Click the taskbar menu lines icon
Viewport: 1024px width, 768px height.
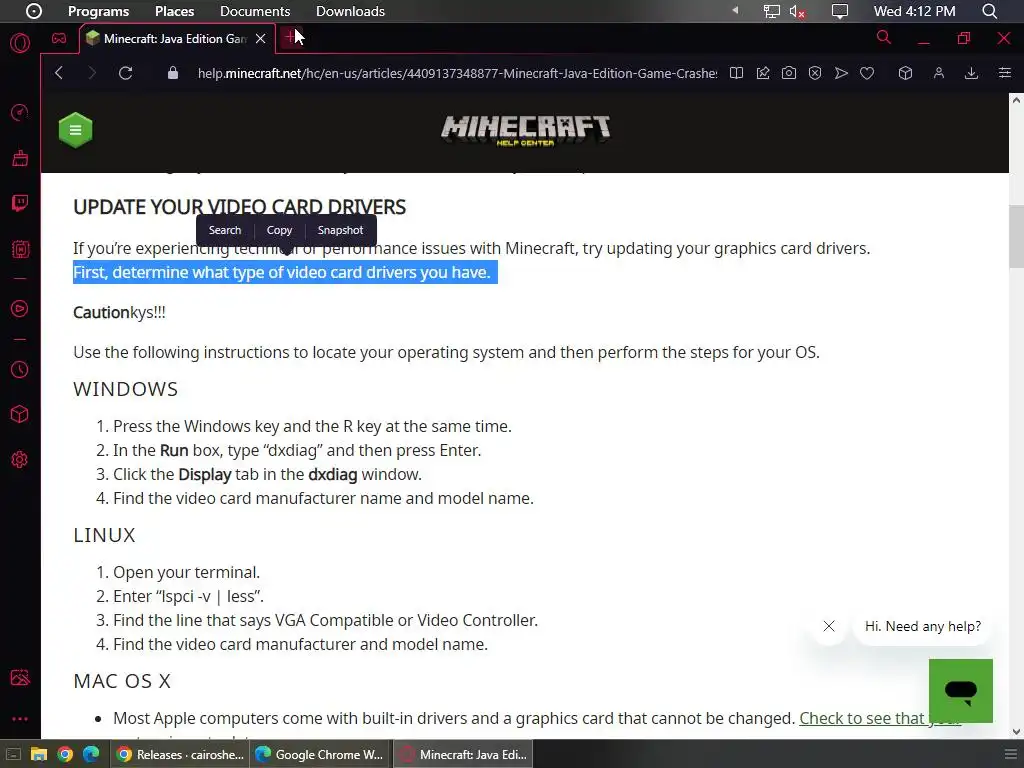point(1010,754)
